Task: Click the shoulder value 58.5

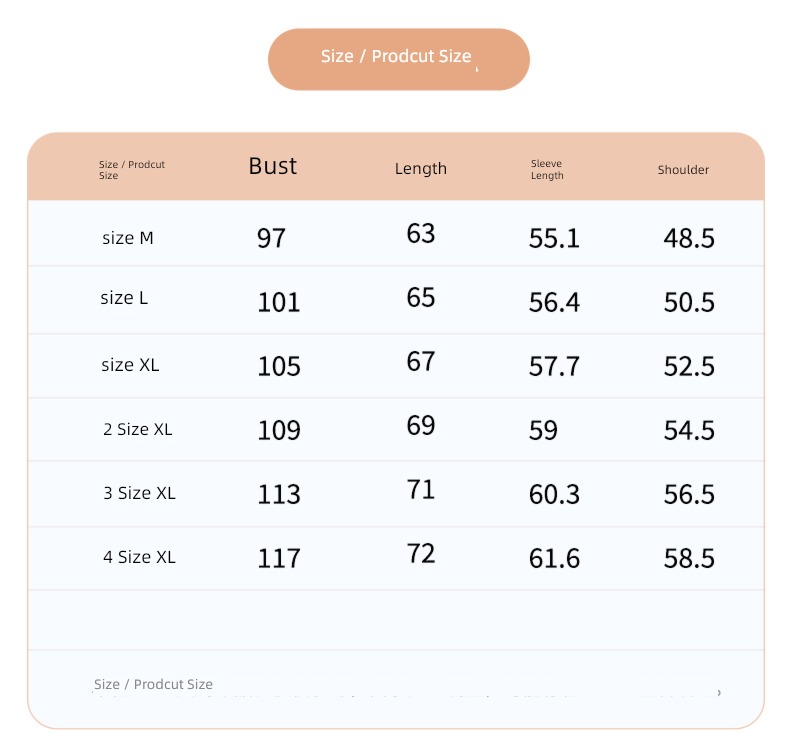Action: tap(689, 559)
